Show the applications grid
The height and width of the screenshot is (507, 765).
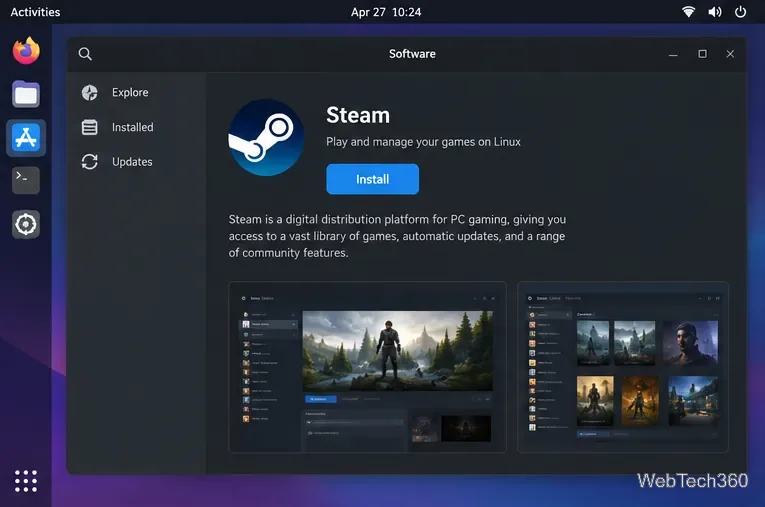tap(26, 481)
